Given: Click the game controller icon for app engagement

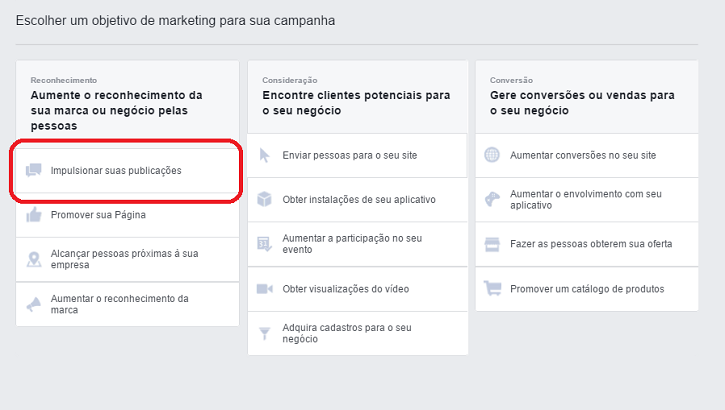Looking at the screenshot, I should [x=492, y=199].
